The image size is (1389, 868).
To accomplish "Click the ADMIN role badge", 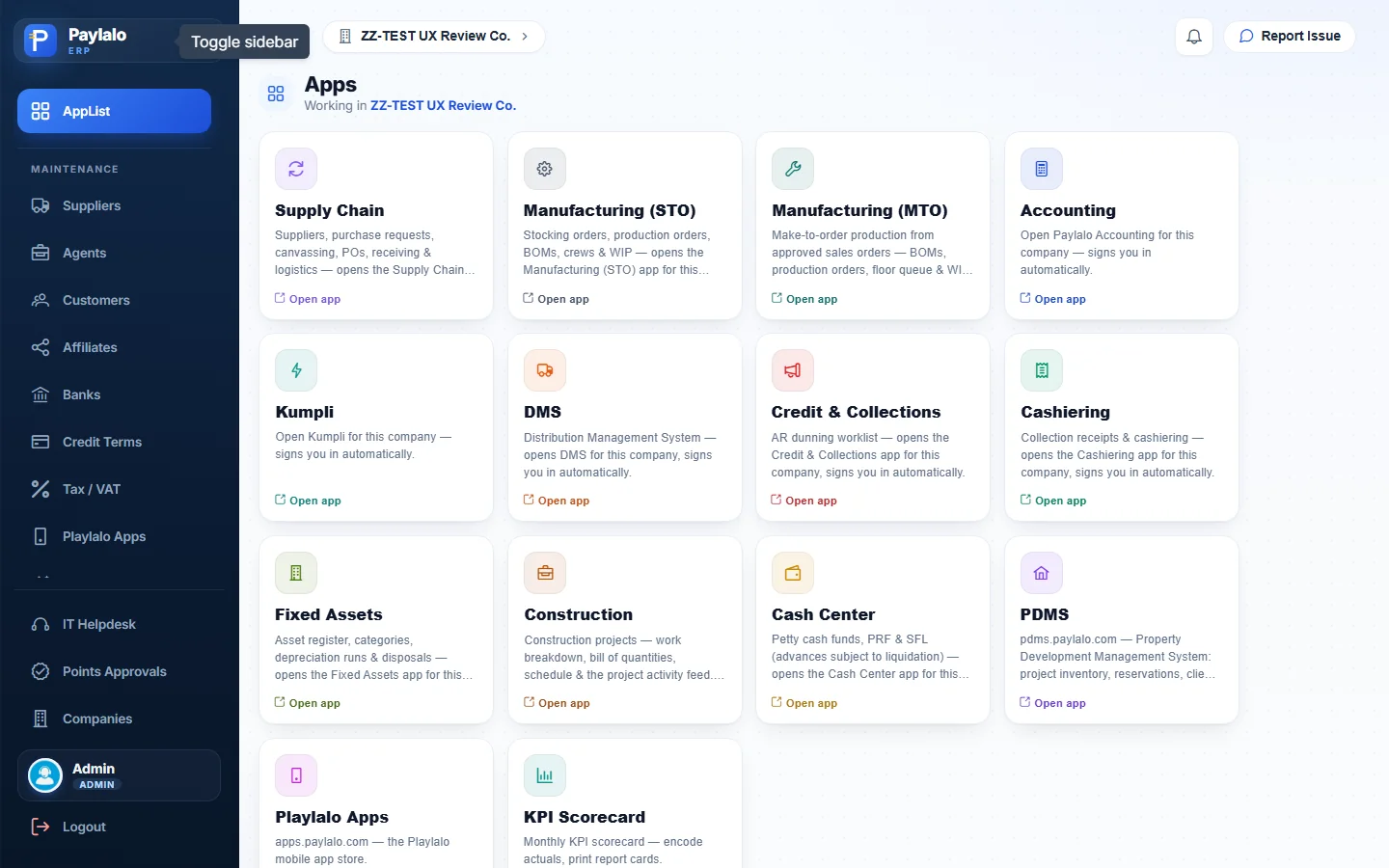I will coord(96,785).
